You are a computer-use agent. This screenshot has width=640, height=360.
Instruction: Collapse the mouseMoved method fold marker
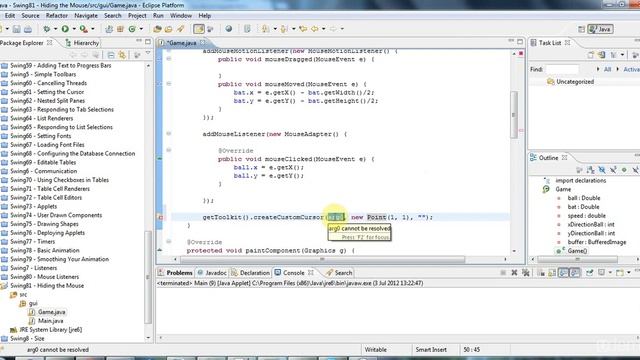tap(169, 84)
